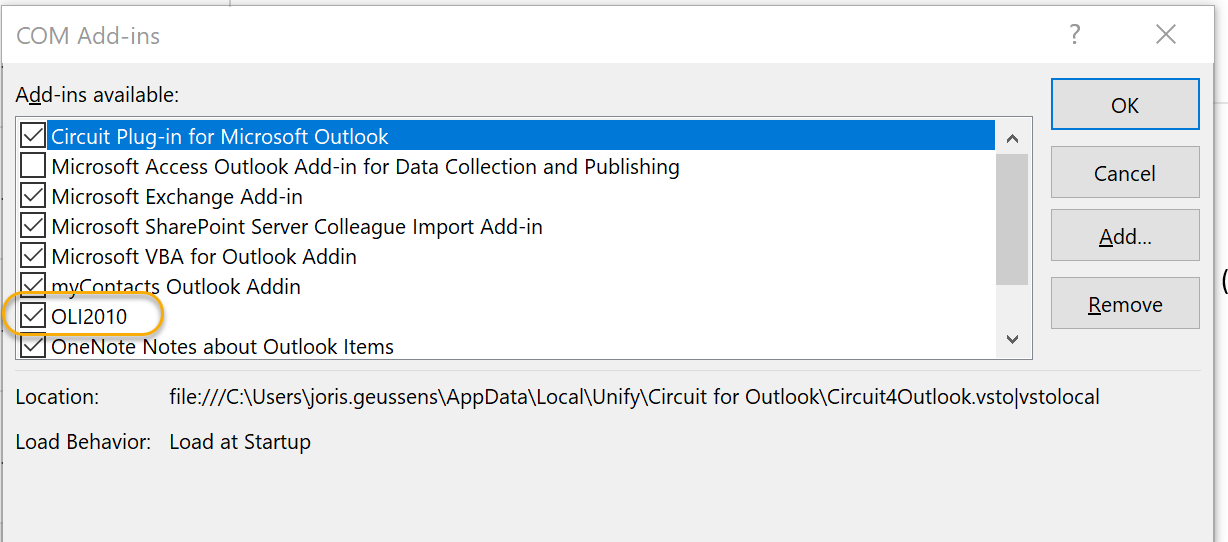Image resolution: width=1228 pixels, height=542 pixels.
Task: Select OneNote Notes about Outlook Items text
Action: (x=222, y=347)
